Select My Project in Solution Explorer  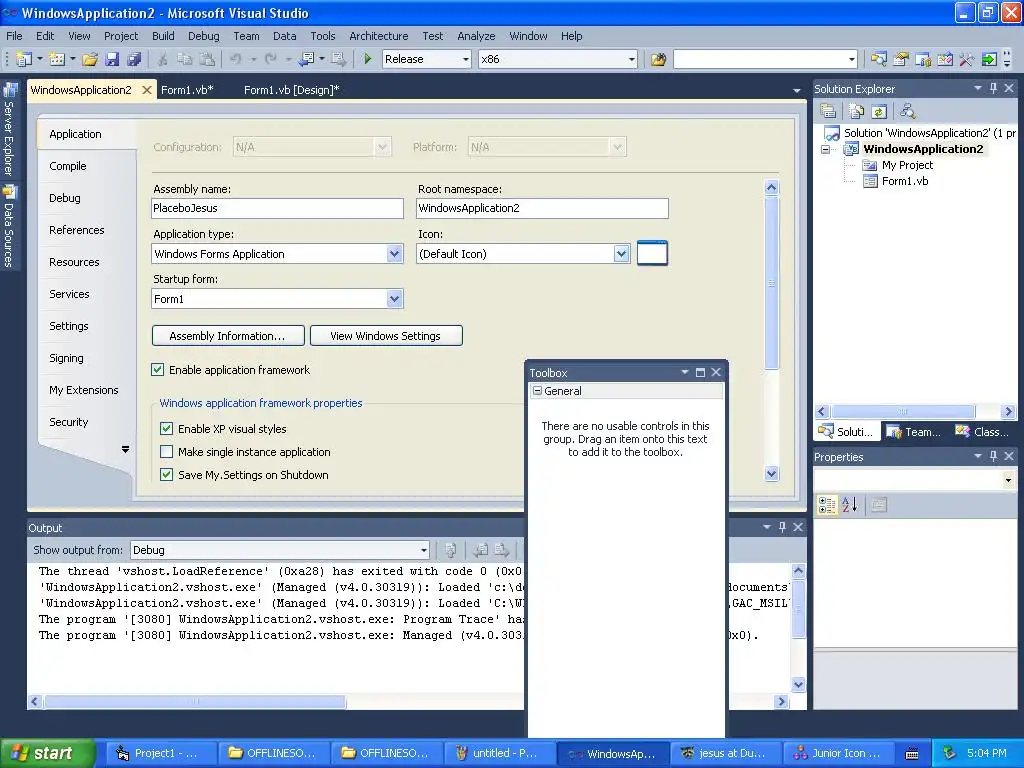pyautogui.click(x=899, y=165)
